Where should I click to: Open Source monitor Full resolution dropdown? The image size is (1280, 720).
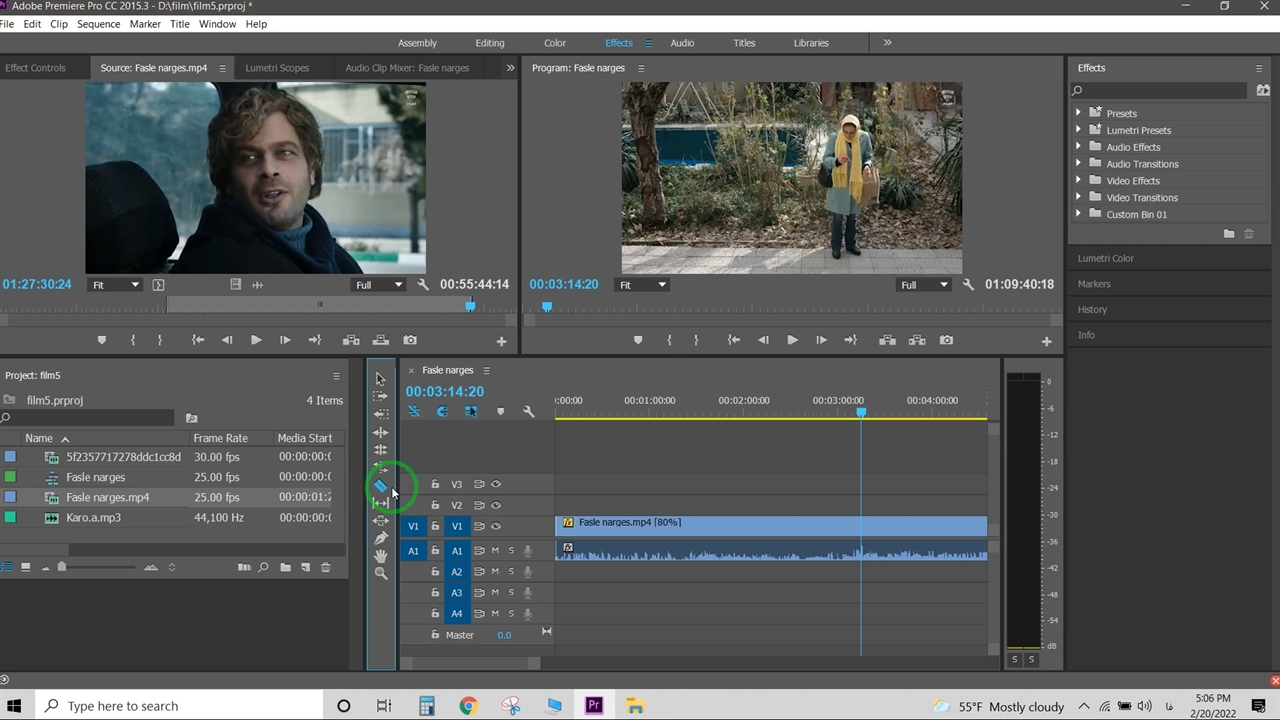point(379,285)
